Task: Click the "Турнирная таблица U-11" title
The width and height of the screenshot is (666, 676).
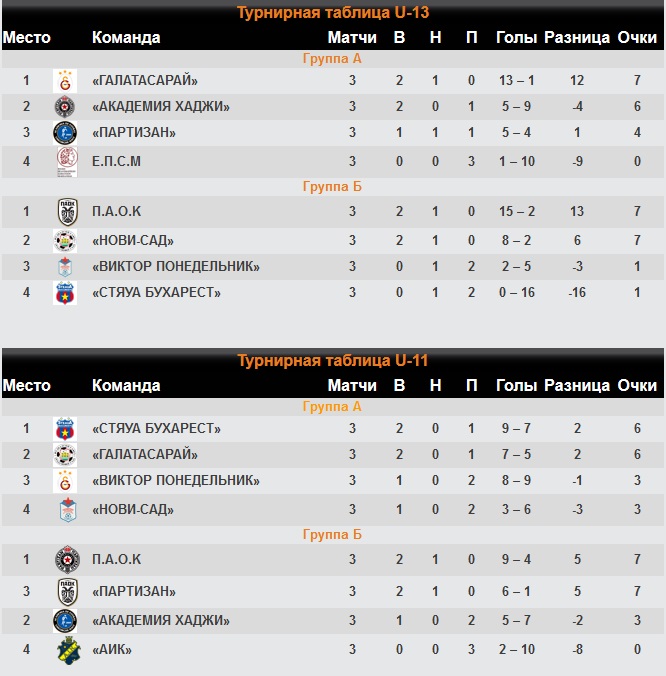Action: pos(333,361)
